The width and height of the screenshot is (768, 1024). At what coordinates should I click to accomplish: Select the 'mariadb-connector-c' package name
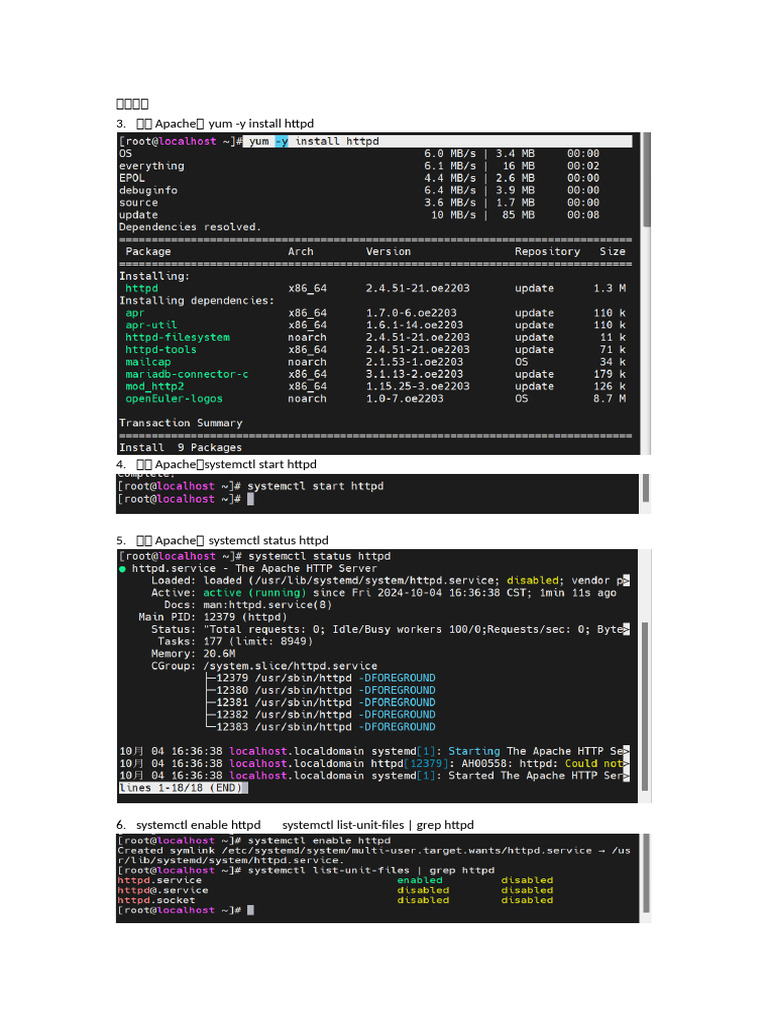[187, 374]
